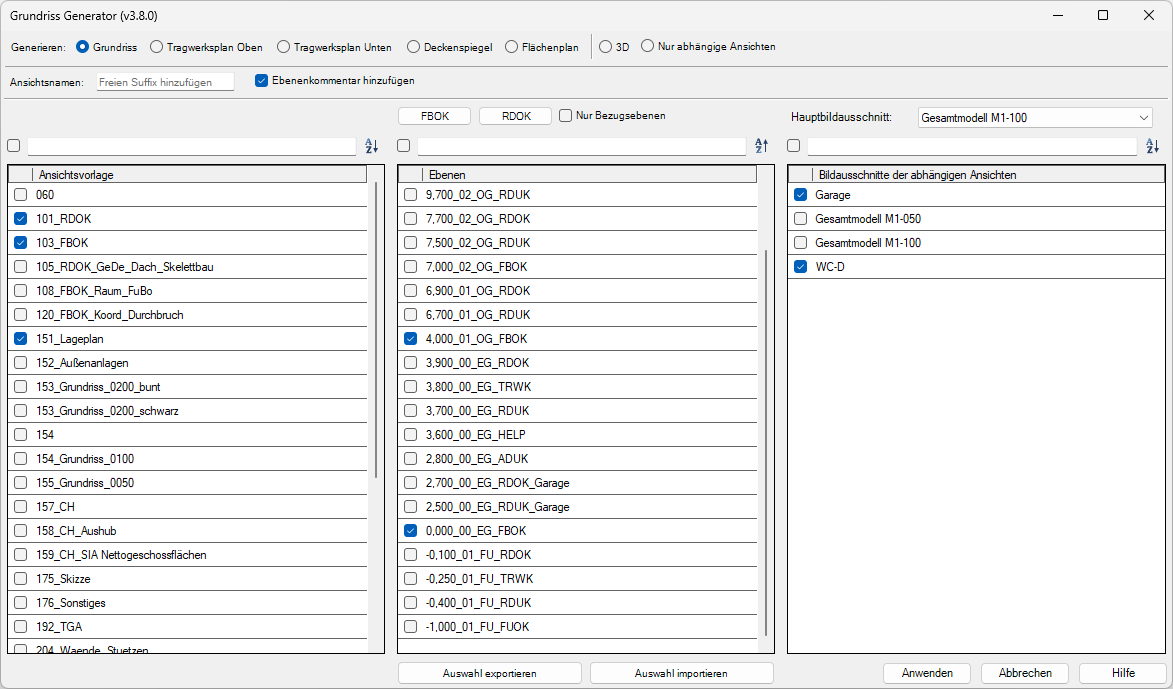Apply changes with Anwenden
This screenshot has width=1173, height=689.
click(x=926, y=673)
